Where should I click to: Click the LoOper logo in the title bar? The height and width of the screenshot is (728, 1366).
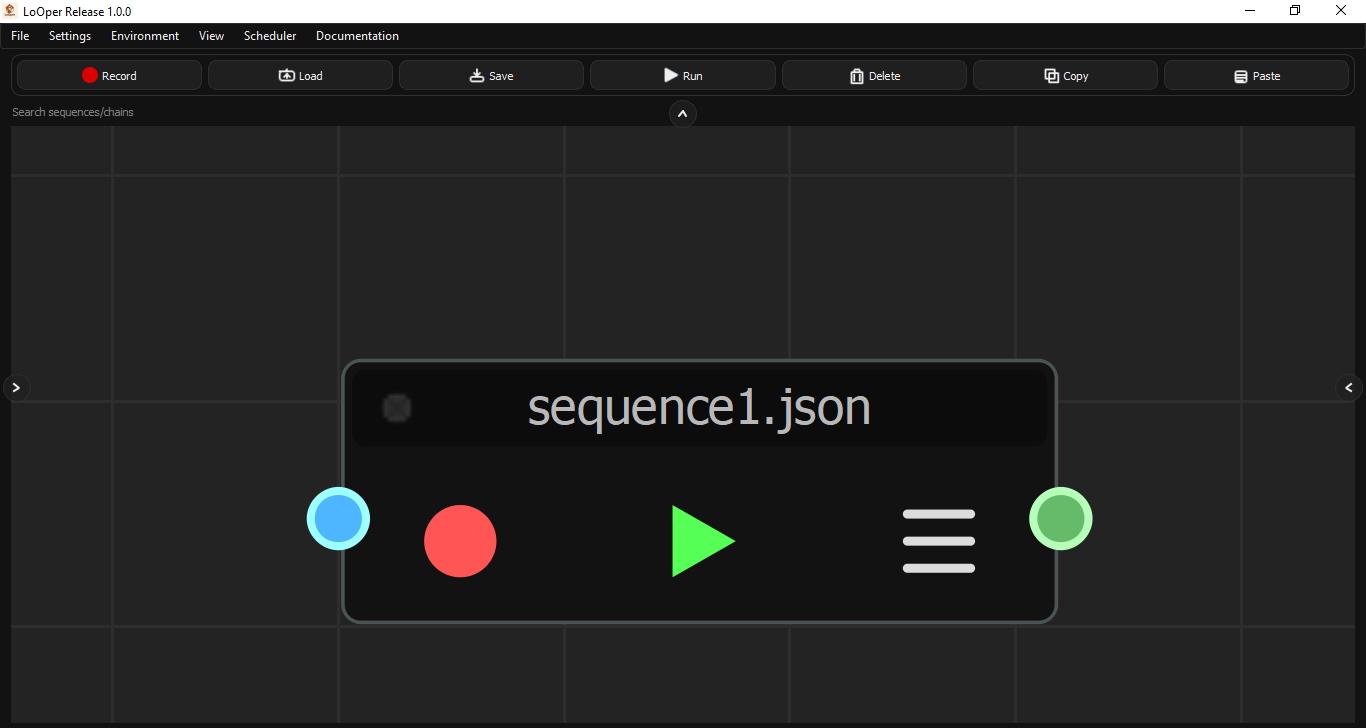(x=9, y=10)
